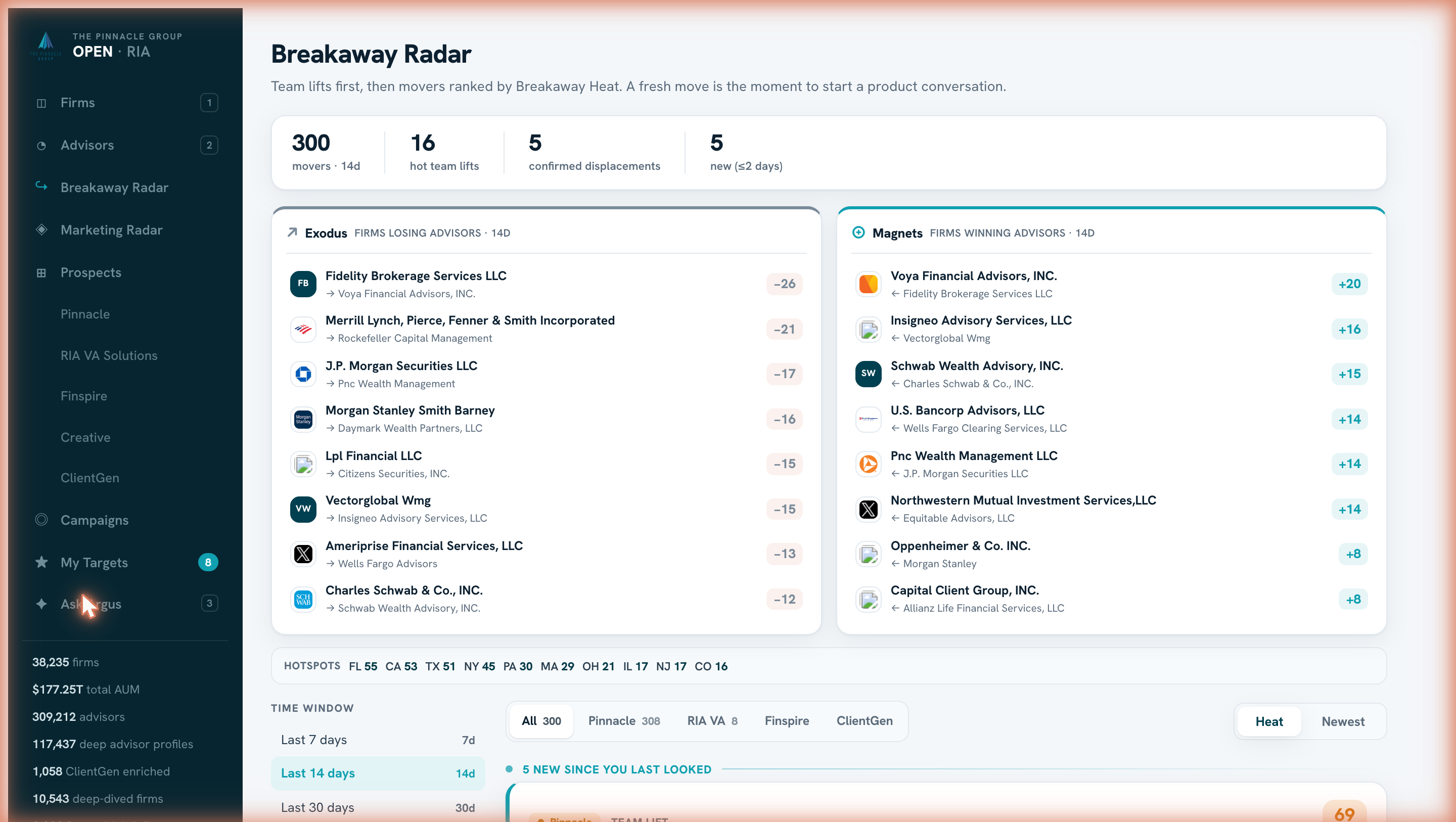Filter hotspots by CO 16
Image resolution: width=1456 pixels, height=822 pixels.
pos(711,666)
